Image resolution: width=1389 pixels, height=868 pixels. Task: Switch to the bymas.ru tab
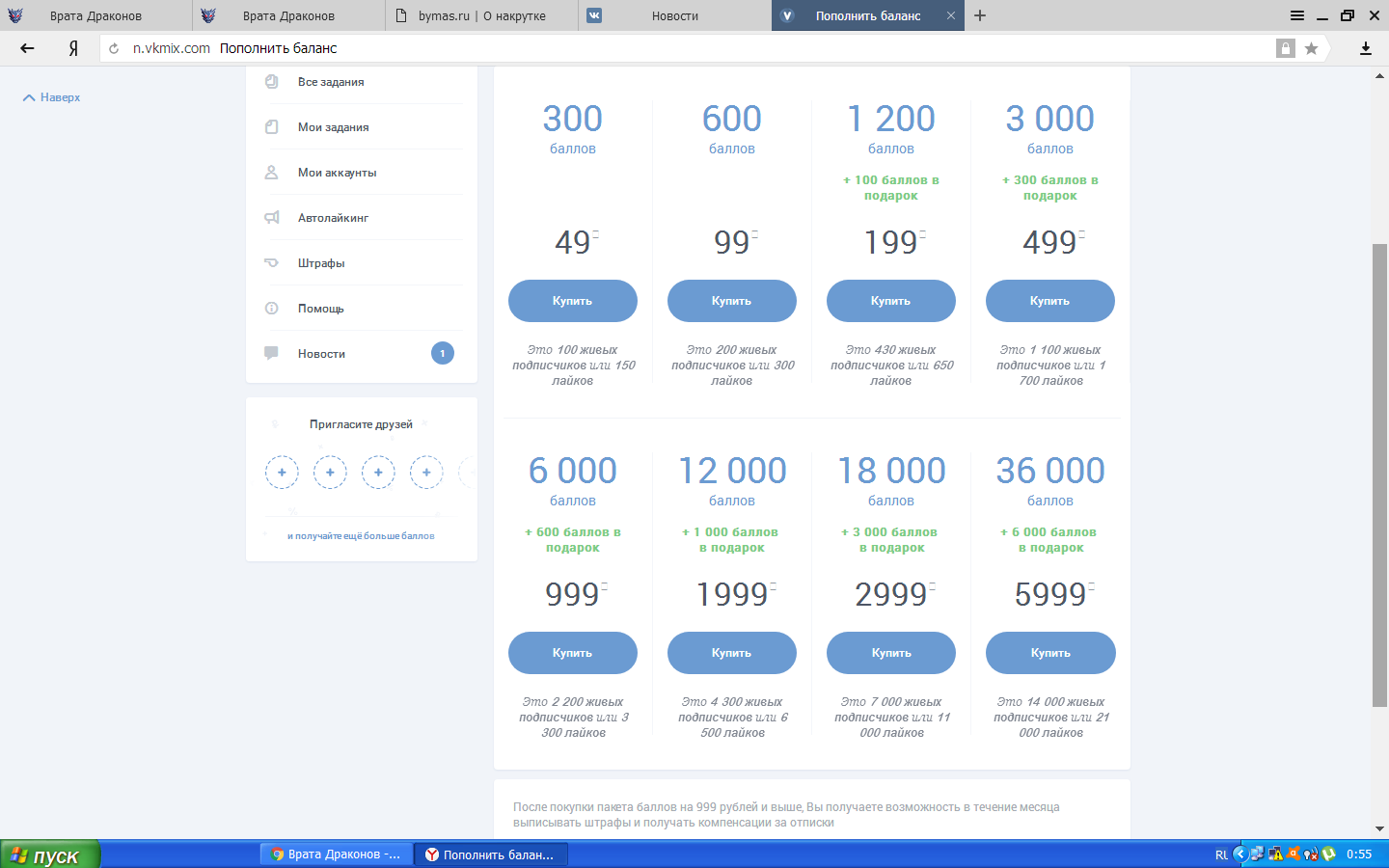click(481, 15)
